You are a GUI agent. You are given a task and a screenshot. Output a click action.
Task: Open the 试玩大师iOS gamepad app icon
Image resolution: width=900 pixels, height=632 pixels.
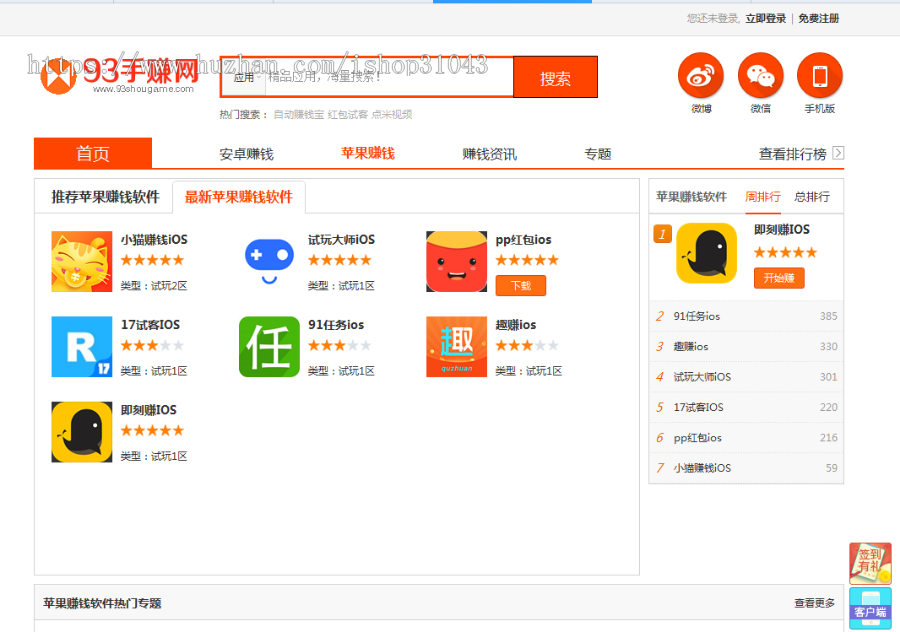269,261
